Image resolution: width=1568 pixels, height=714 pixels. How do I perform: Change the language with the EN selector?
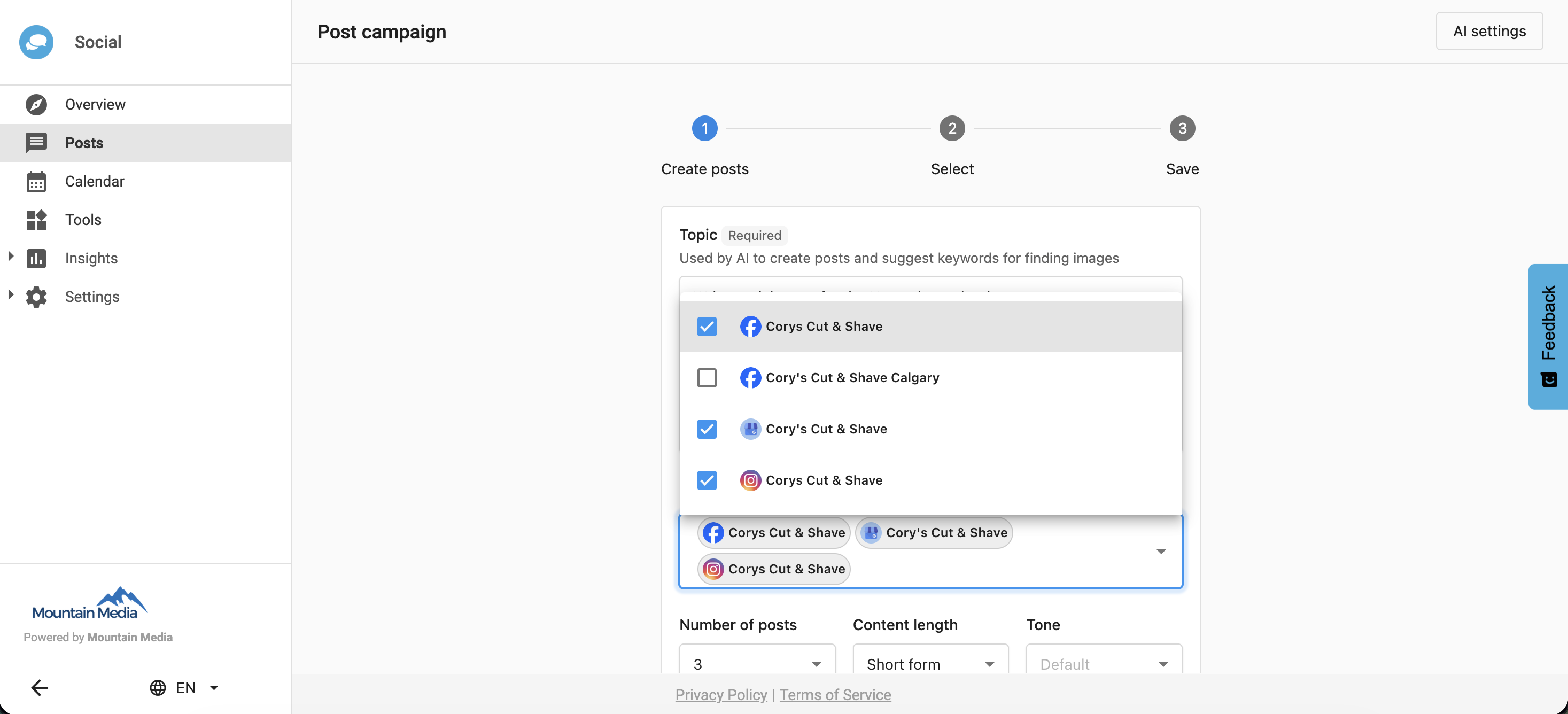pyautogui.click(x=183, y=687)
